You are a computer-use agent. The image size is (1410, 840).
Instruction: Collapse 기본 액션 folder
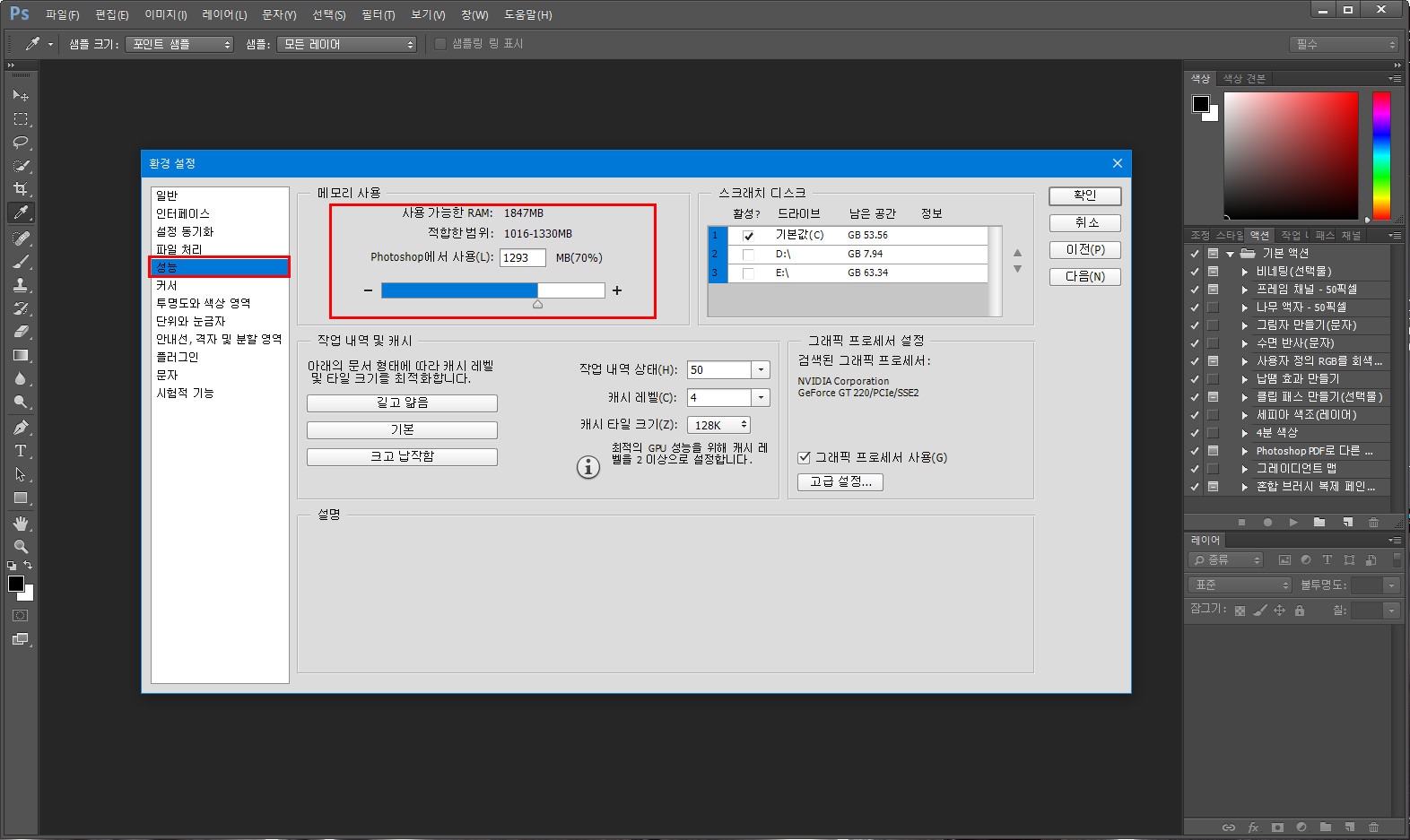point(1230,254)
